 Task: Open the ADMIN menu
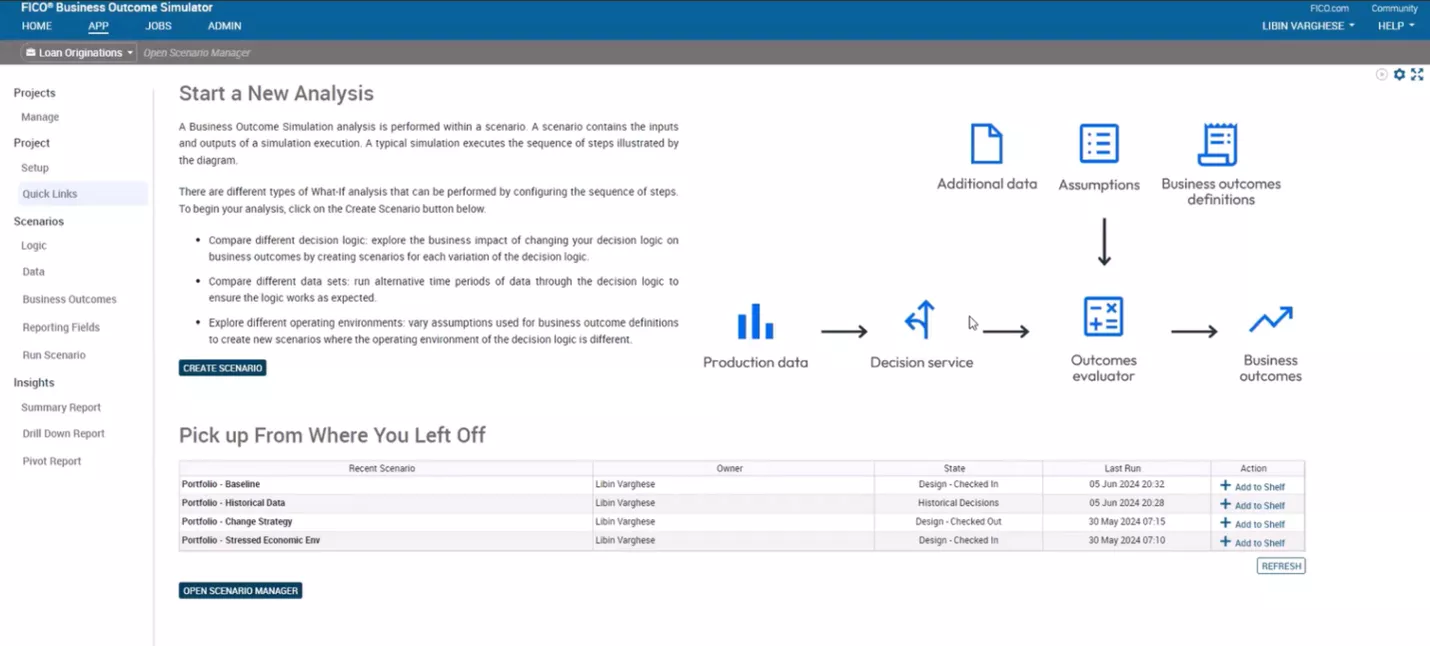click(x=224, y=26)
